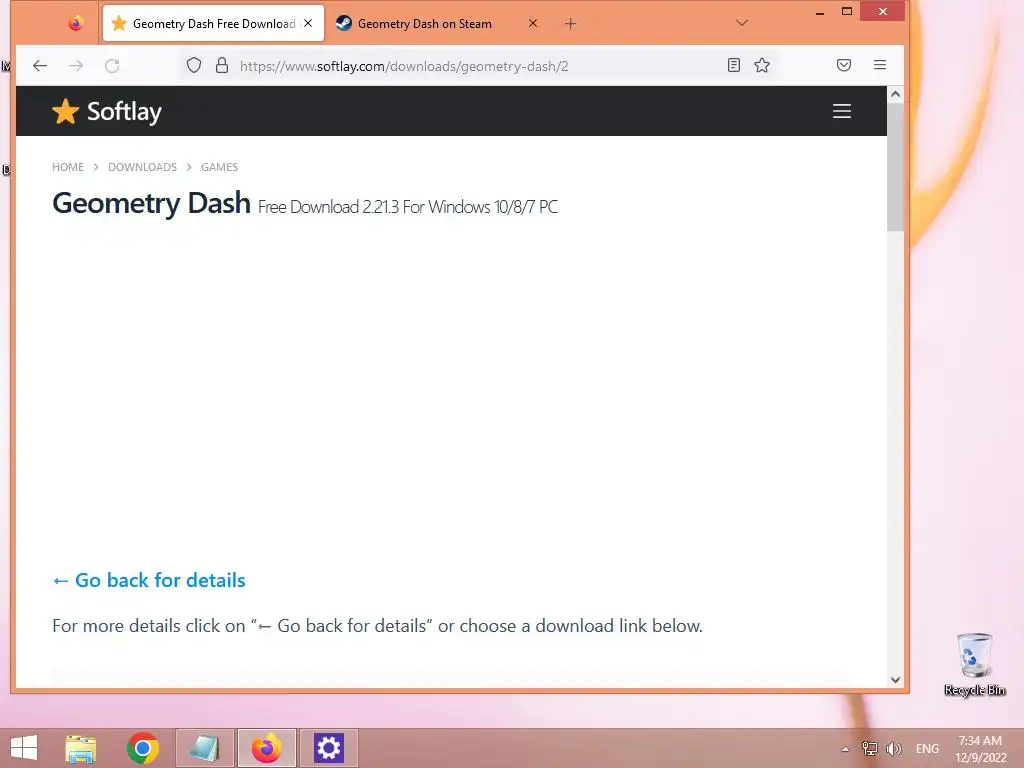View site security padlock info
Screen dimensions: 1024x768
(222, 65)
